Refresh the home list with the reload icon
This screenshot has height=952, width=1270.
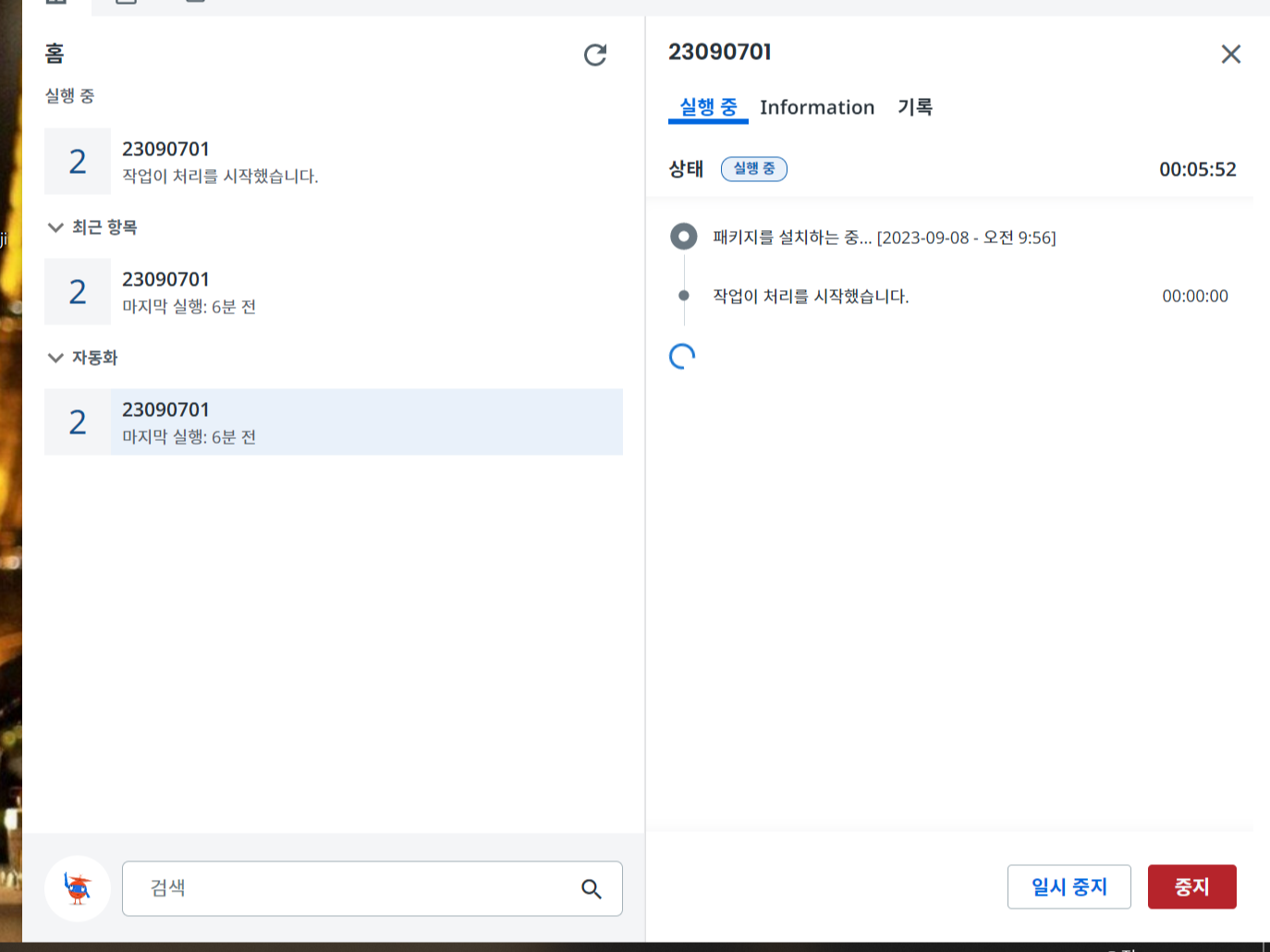[595, 55]
